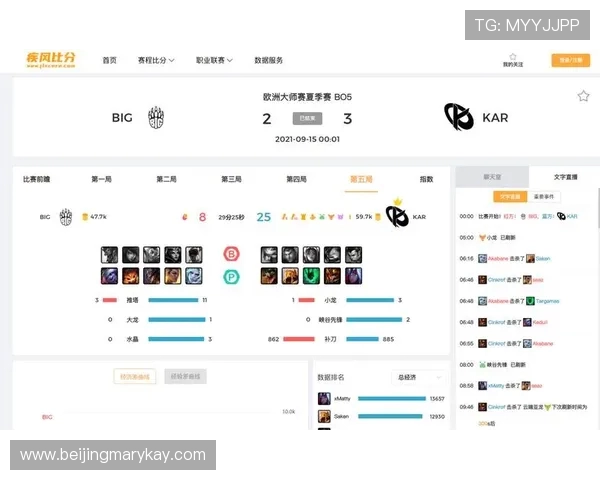The width and height of the screenshot is (600, 480).
Task: Click the blue 推塔 bar showing 11
Action: [173, 300]
